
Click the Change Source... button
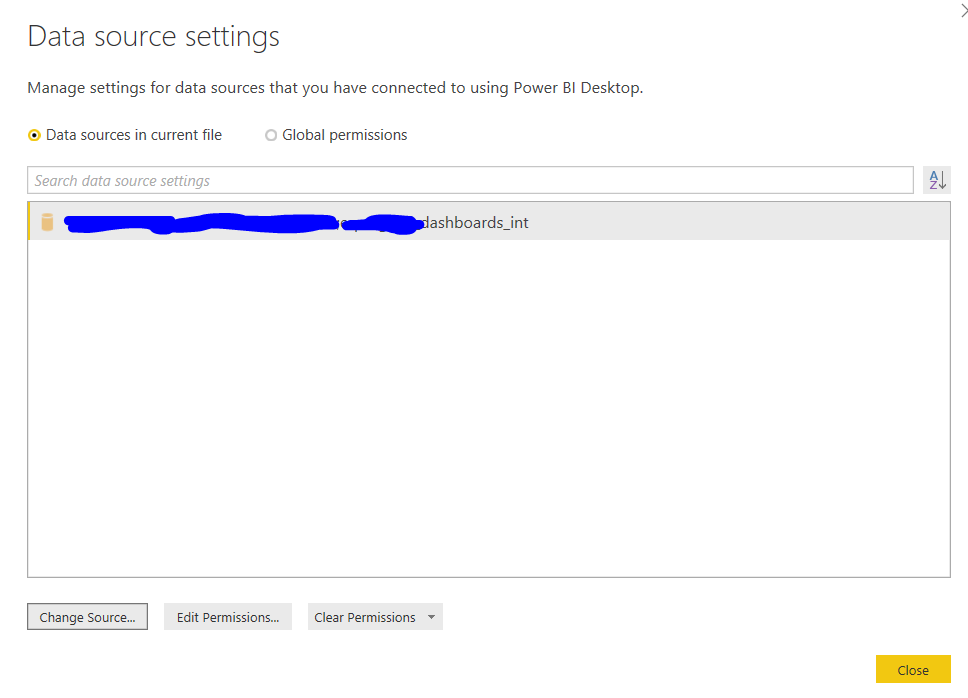click(x=87, y=617)
